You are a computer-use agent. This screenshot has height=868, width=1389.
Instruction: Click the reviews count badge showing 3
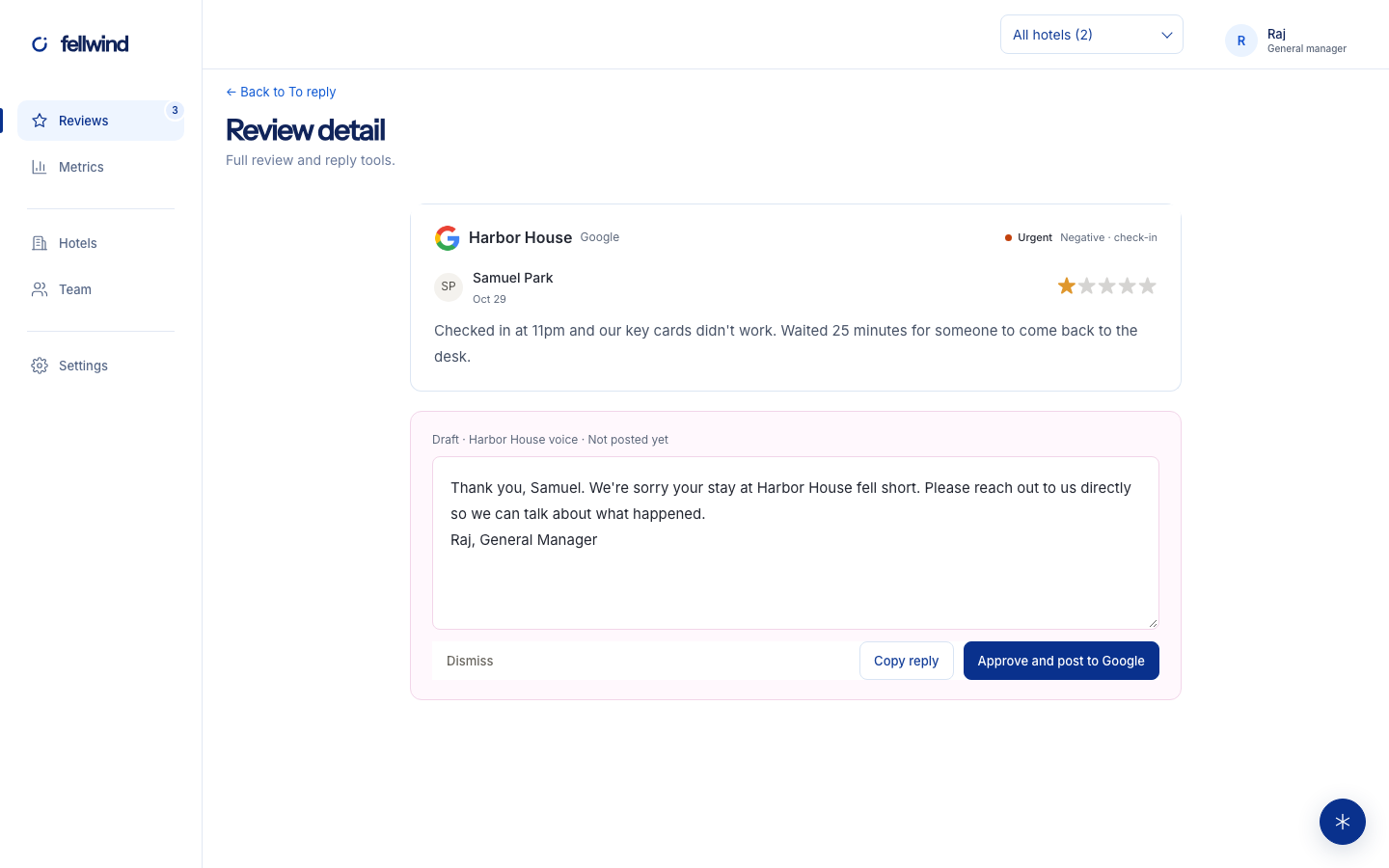click(x=175, y=110)
